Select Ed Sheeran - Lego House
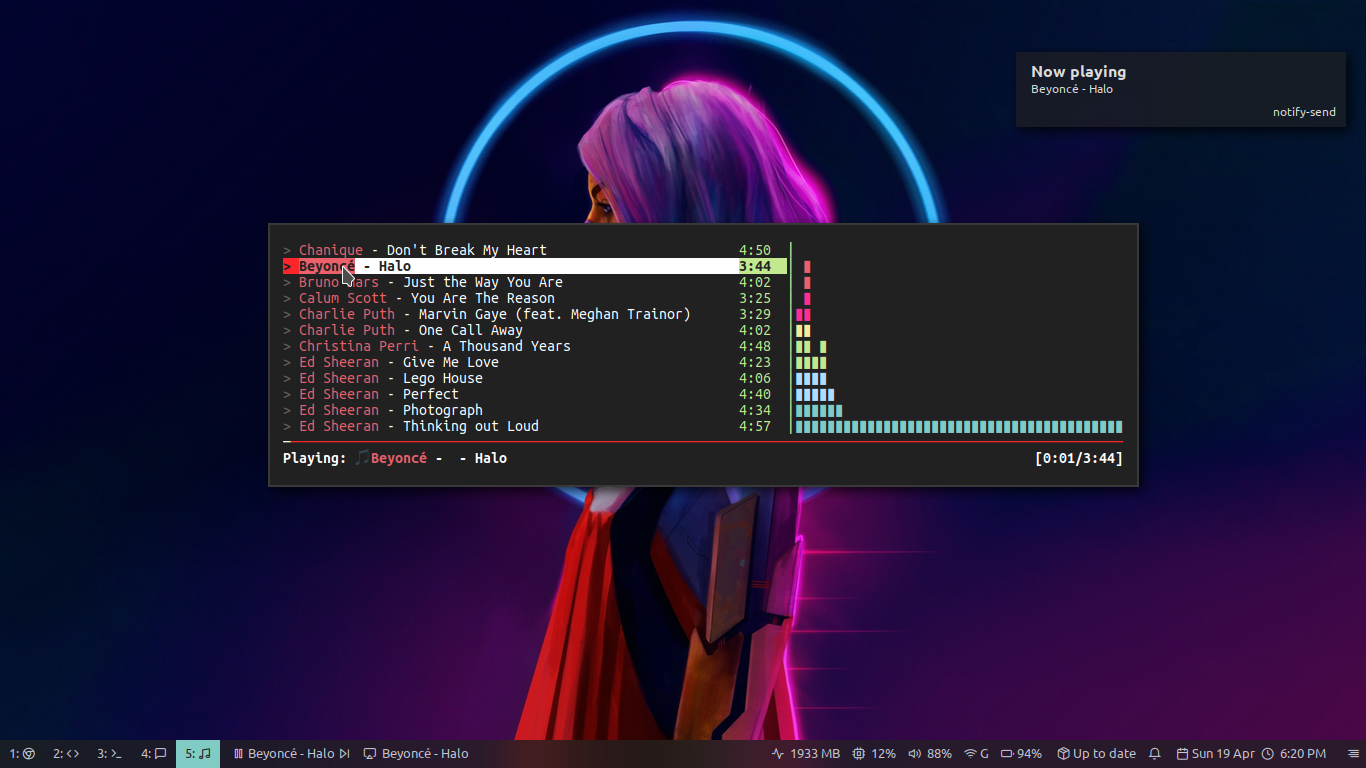 (x=535, y=378)
